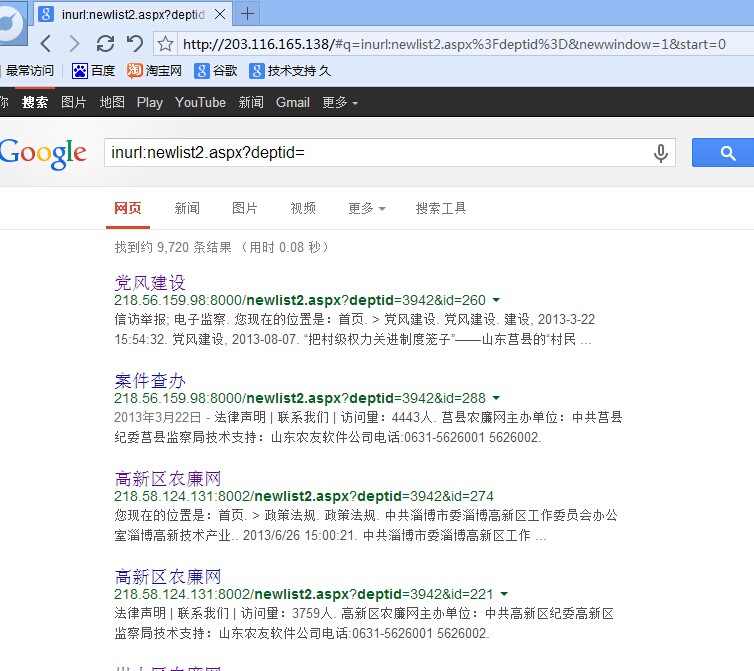Click the microphone voice search icon

661,153
